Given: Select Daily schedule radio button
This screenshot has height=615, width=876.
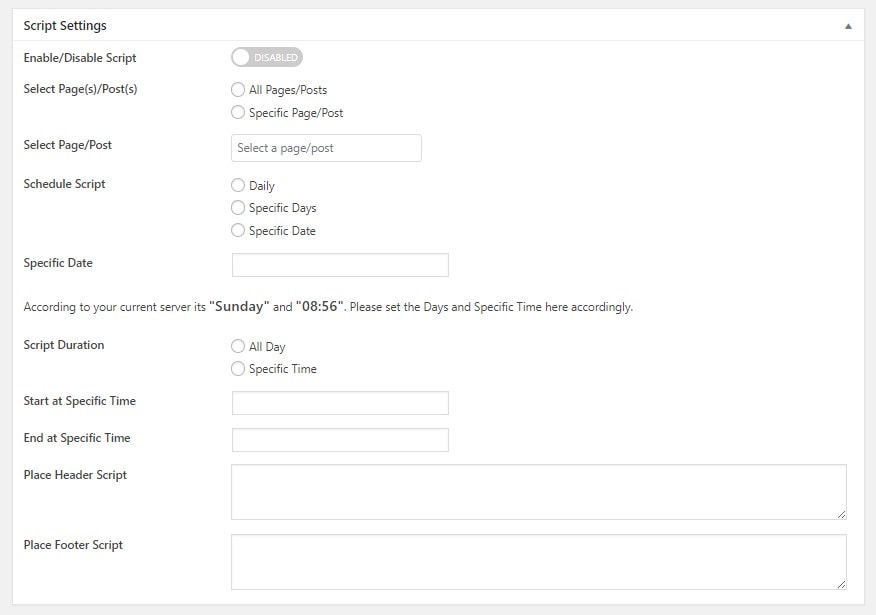Looking at the screenshot, I should [x=238, y=185].
